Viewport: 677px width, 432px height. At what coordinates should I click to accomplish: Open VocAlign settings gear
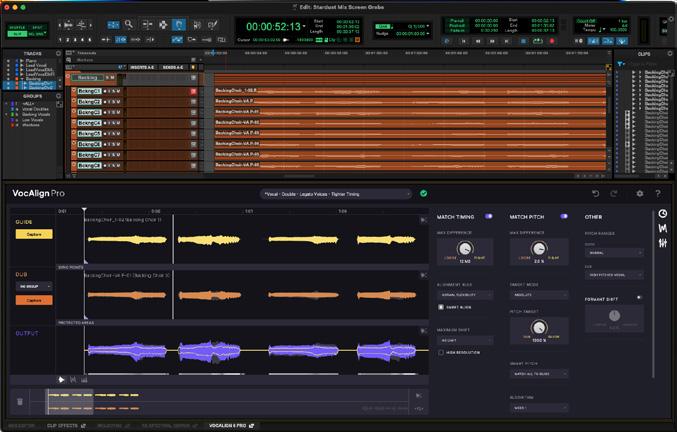click(639, 193)
